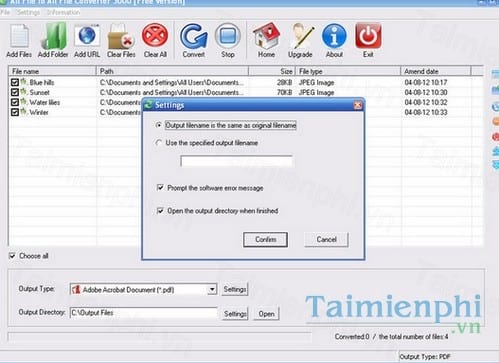Click the PDF icon in Output Type box
The height and width of the screenshot is (363, 499).
pyautogui.click(x=76, y=289)
